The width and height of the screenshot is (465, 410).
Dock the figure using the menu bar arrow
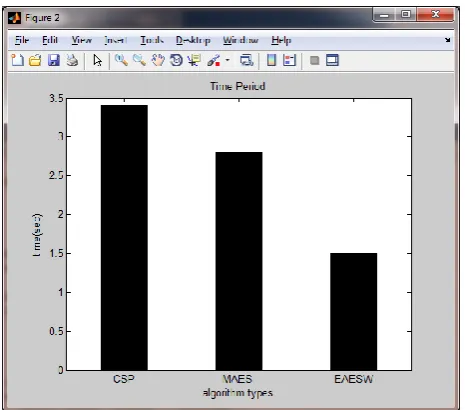pyautogui.click(x=448, y=40)
